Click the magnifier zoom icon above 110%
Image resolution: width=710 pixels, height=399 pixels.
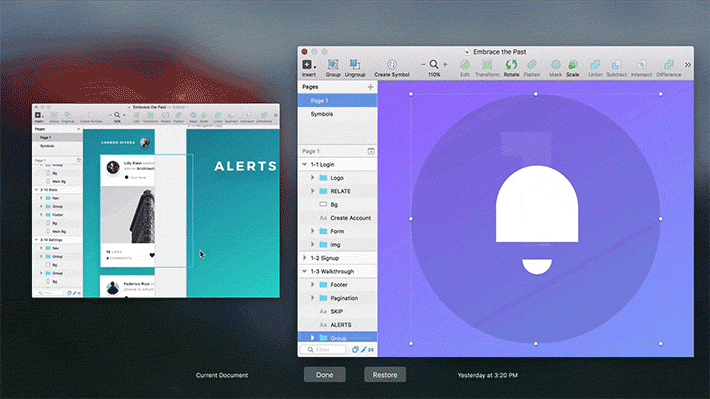pos(434,64)
